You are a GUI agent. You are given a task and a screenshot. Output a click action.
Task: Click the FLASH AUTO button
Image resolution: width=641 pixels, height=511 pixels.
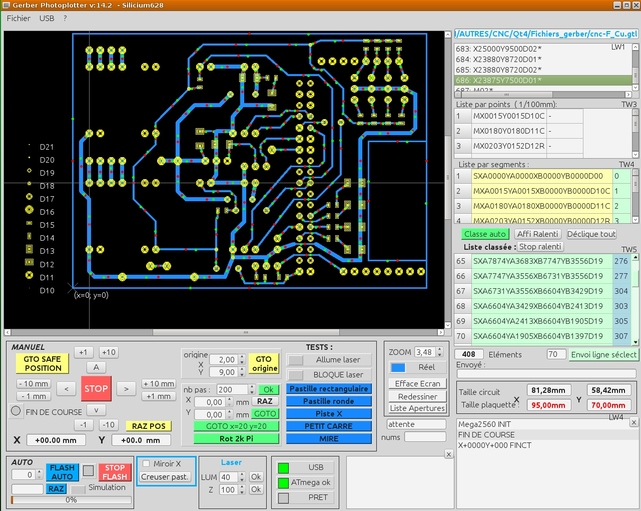click(62, 470)
